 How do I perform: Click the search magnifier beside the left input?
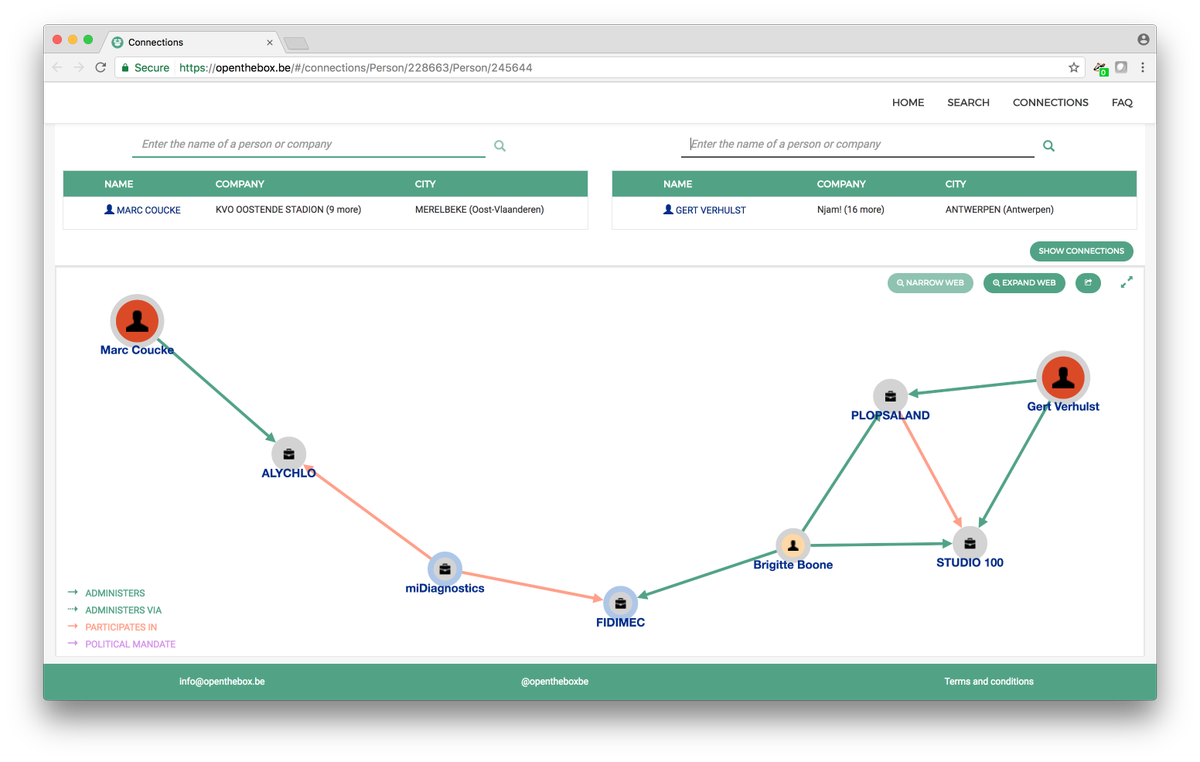[x=499, y=145]
